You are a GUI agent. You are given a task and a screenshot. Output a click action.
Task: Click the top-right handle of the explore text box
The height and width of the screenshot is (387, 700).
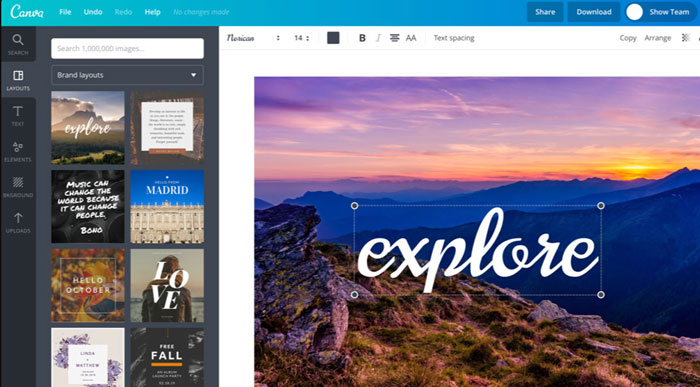601,206
